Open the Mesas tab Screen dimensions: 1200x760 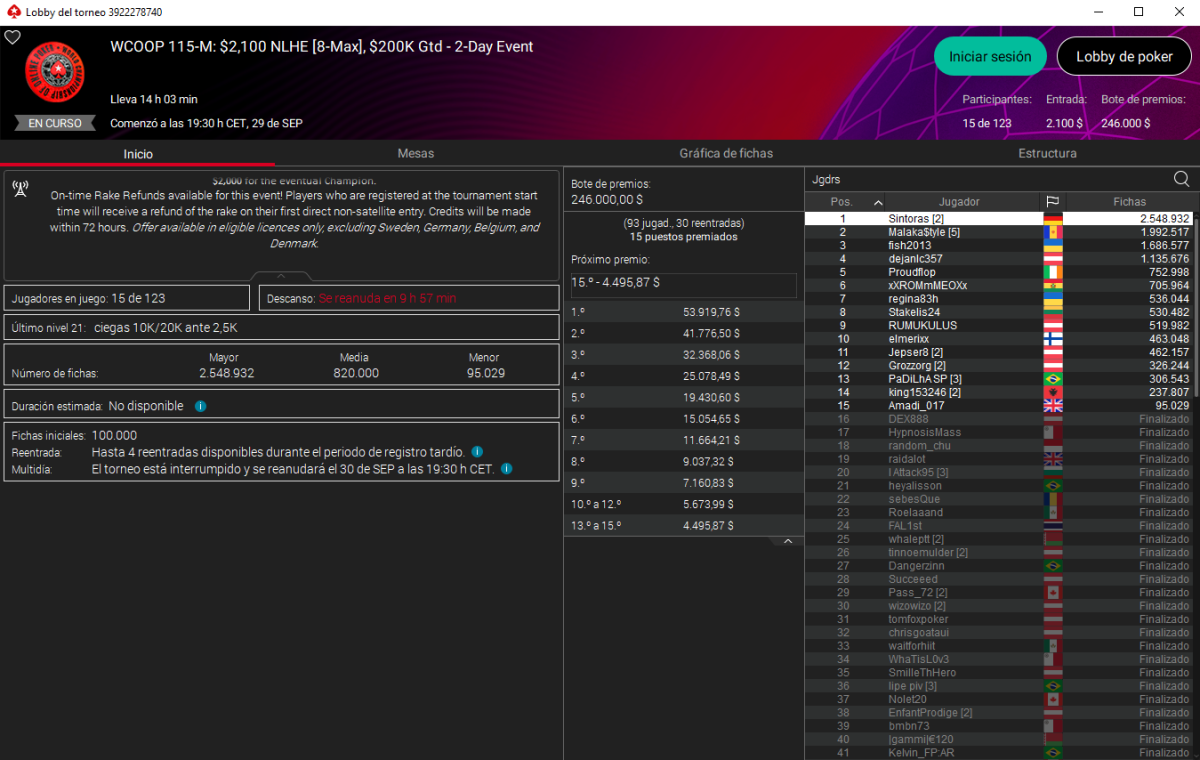click(416, 153)
